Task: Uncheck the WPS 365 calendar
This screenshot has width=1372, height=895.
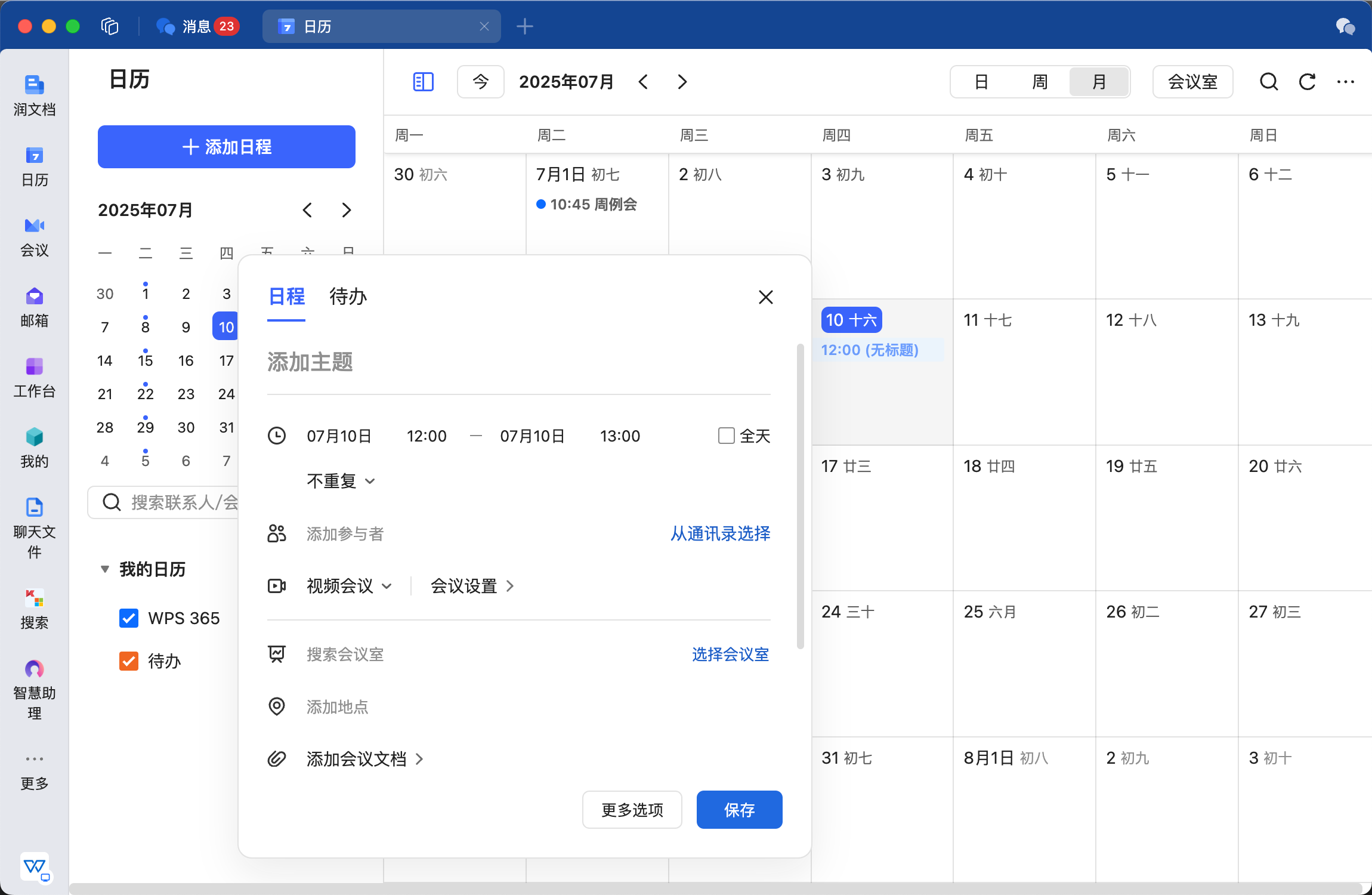Action: click(129, 618)
